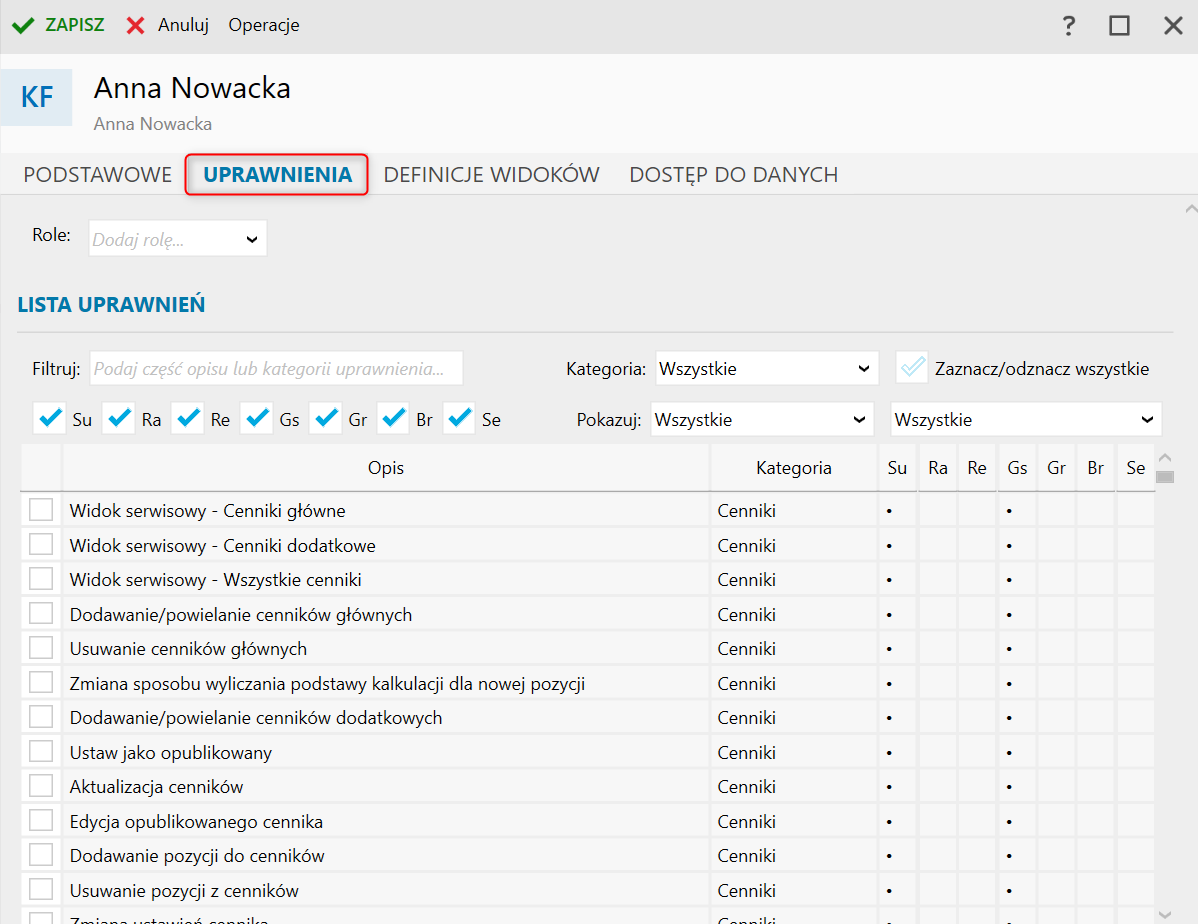Viewport: 1198px width, 924px height.
Task: Select text Ustaw jako opublikowany
Action: (170, 753)
